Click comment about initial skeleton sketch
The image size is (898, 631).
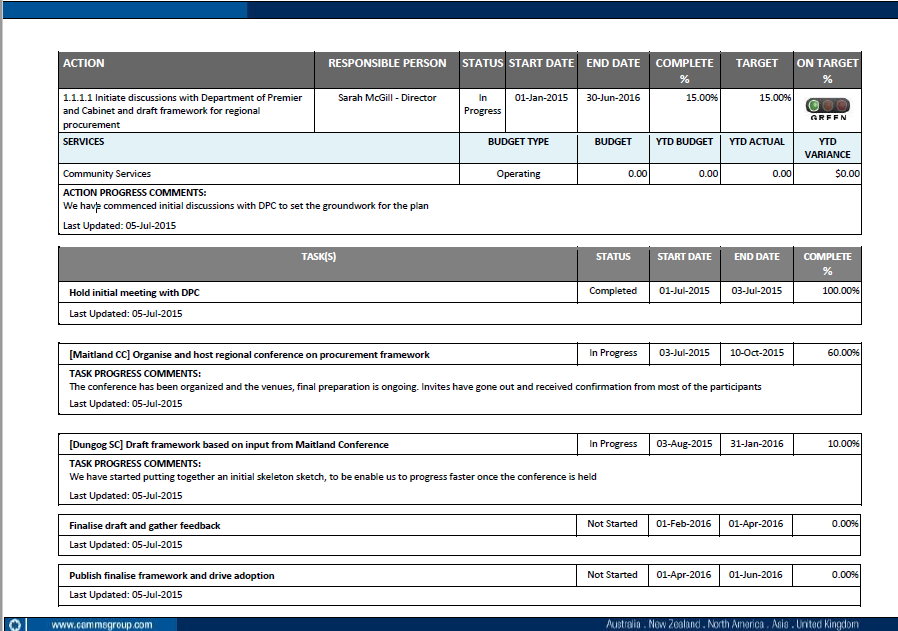point(333,477)
